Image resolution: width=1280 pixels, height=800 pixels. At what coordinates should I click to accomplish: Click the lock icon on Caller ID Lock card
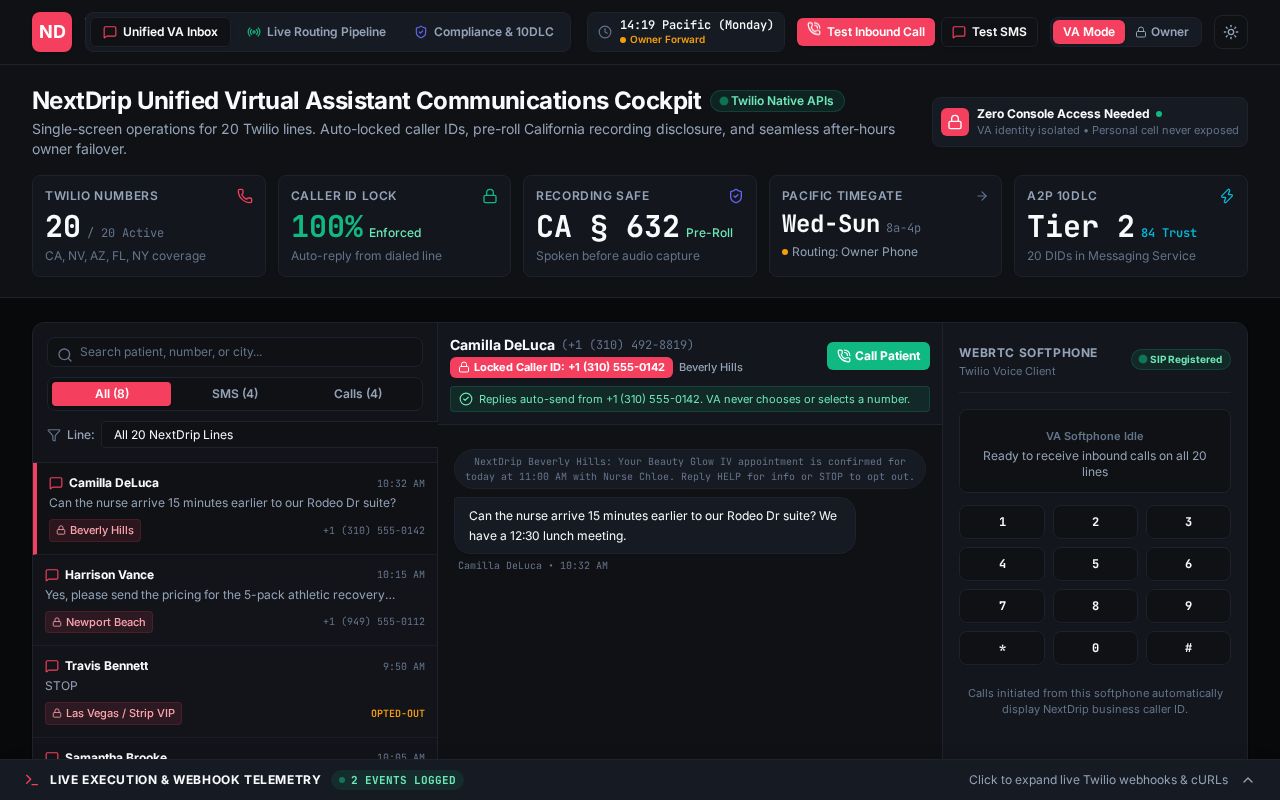(x=490, y=196)
